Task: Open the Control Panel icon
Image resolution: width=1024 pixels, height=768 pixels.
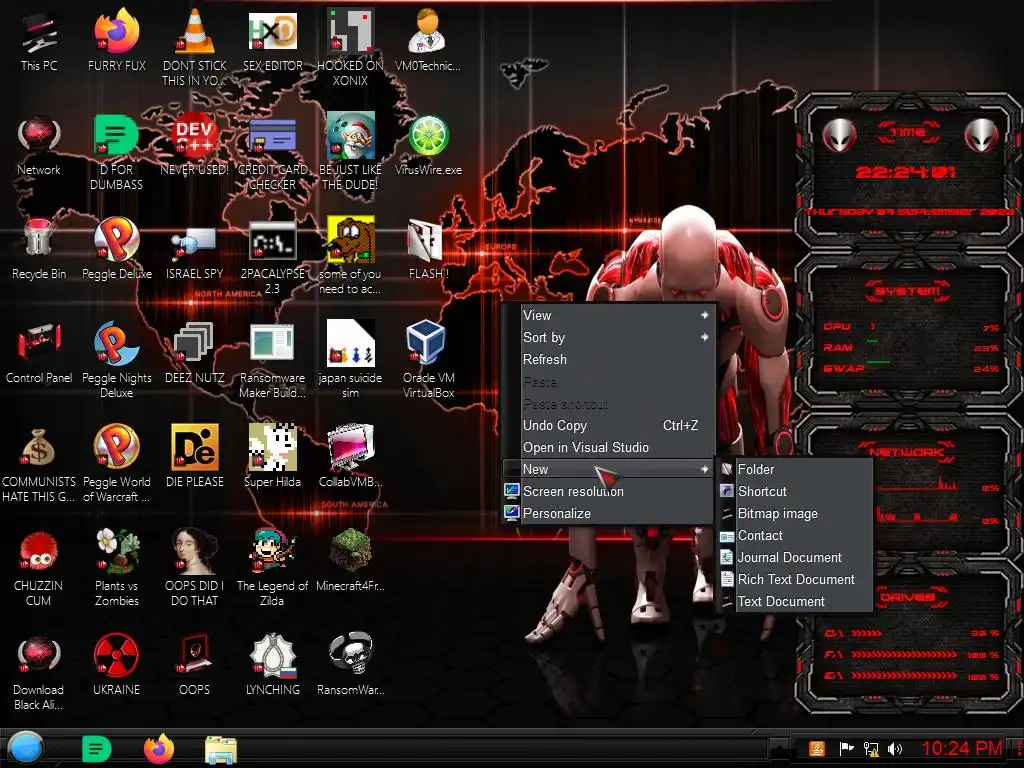Action: click(x=39, y=353)
